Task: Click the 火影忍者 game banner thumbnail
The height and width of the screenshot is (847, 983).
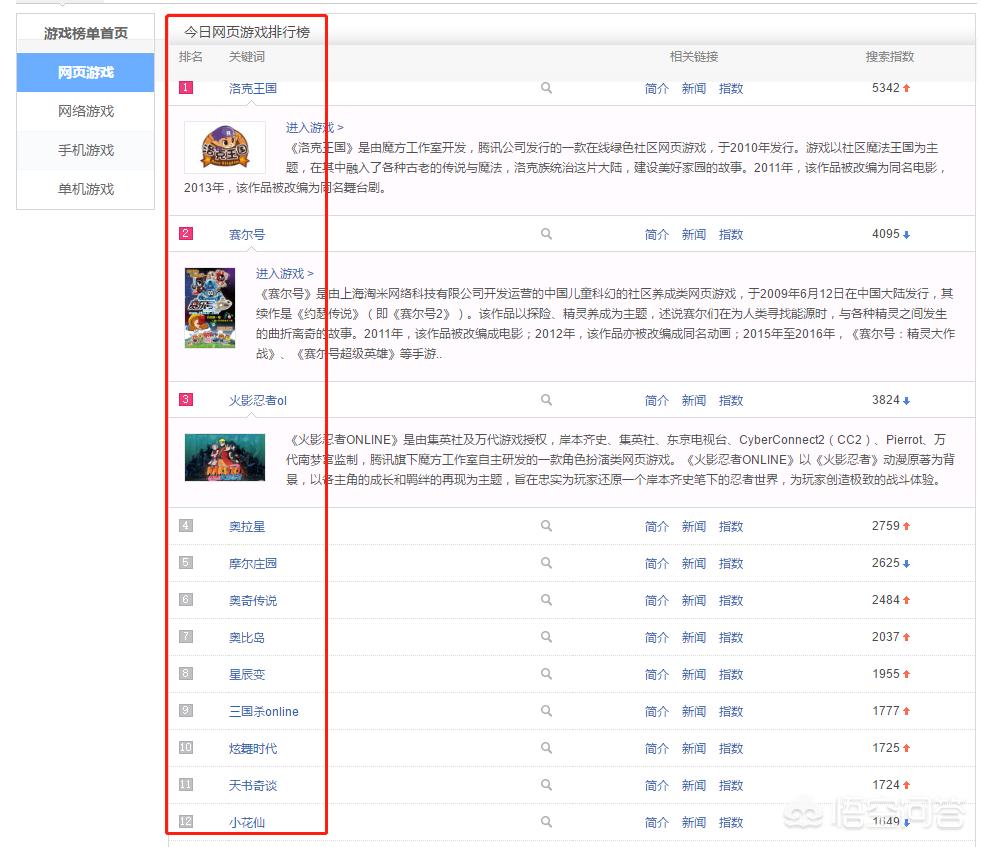Action: point(225,457)
